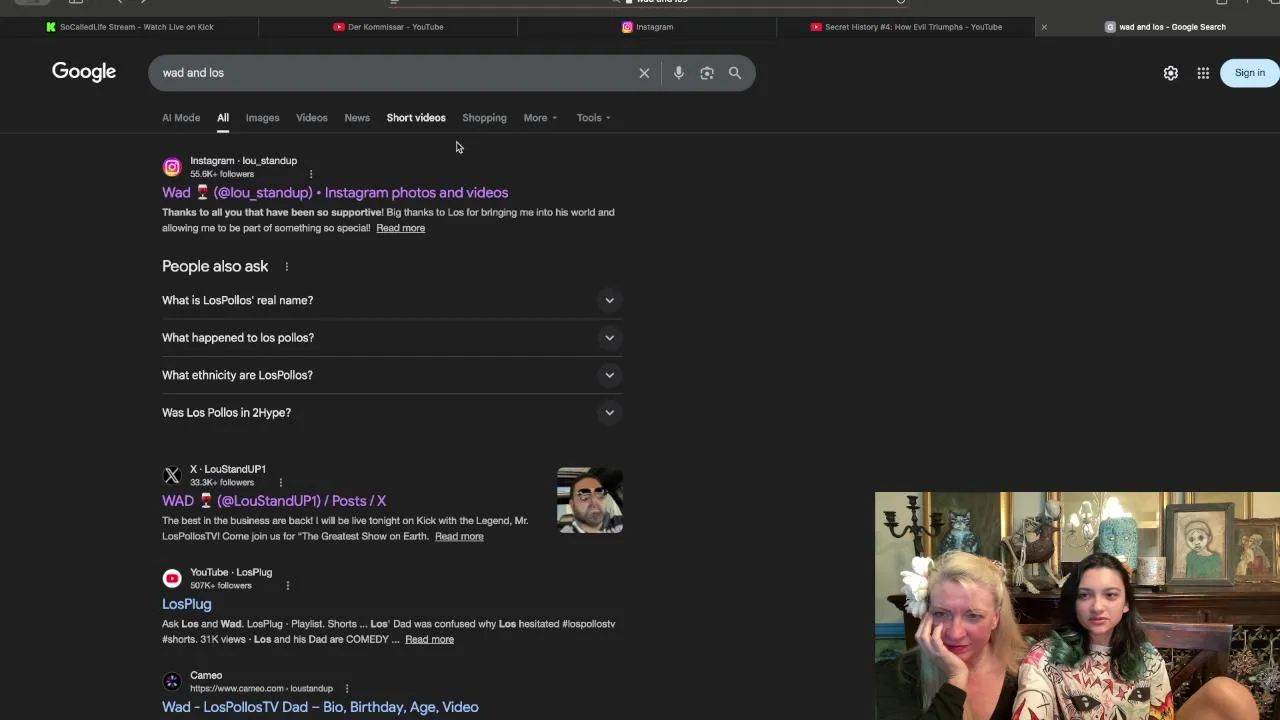Open Wad @lou_standup Instagram photos link
The image size is (1280, 720).
pyautogui.click(x=335, y=193)
